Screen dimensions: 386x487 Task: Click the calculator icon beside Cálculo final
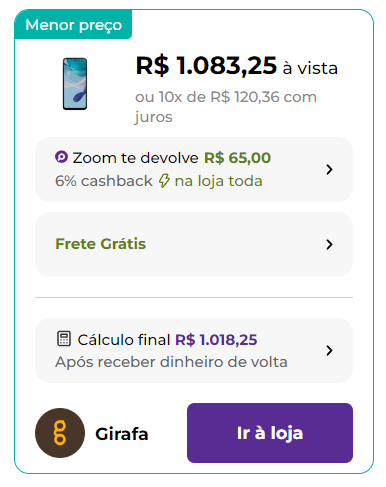[64, 339]
